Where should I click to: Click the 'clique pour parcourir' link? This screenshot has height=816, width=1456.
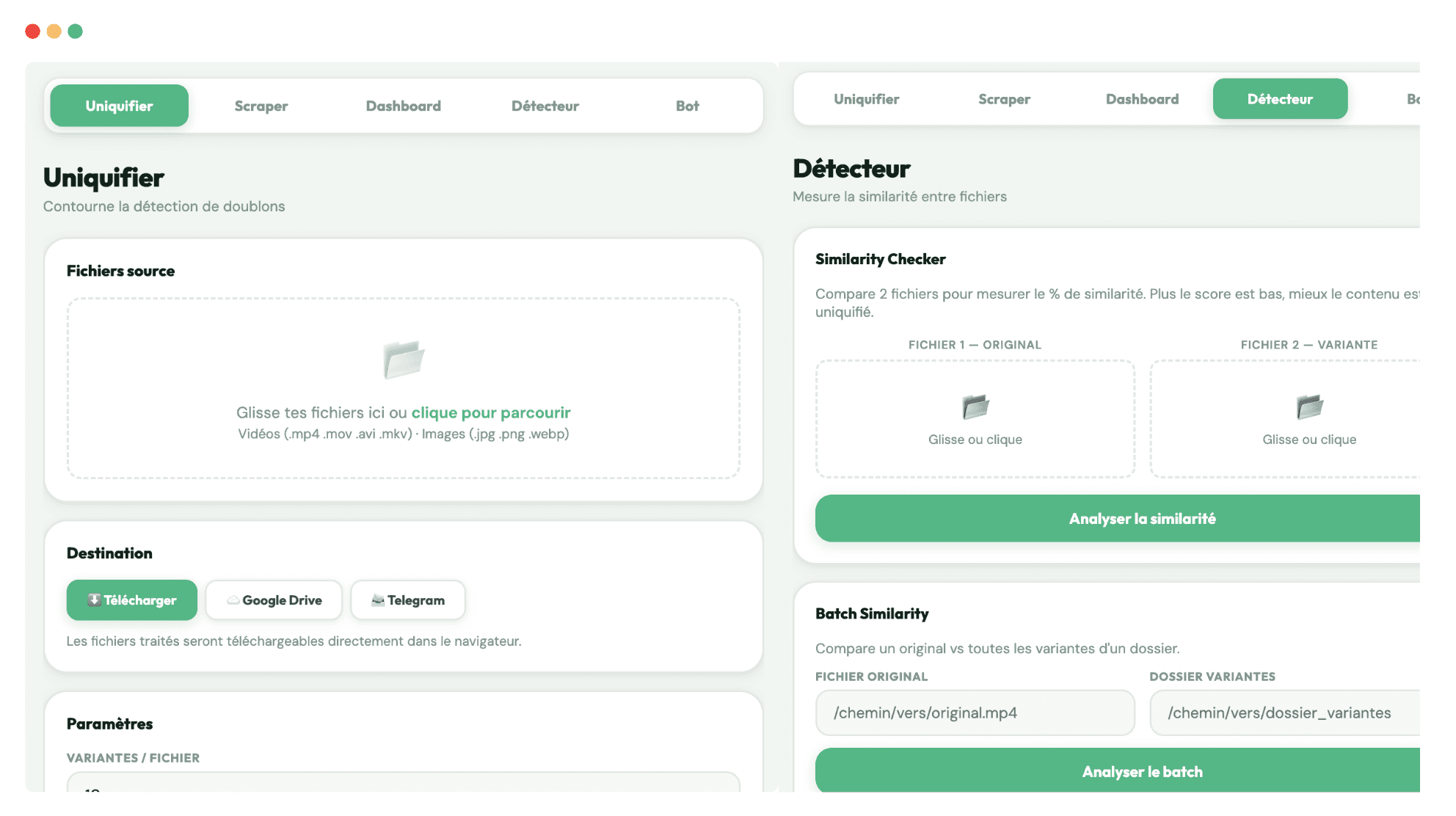pos(490,412)
